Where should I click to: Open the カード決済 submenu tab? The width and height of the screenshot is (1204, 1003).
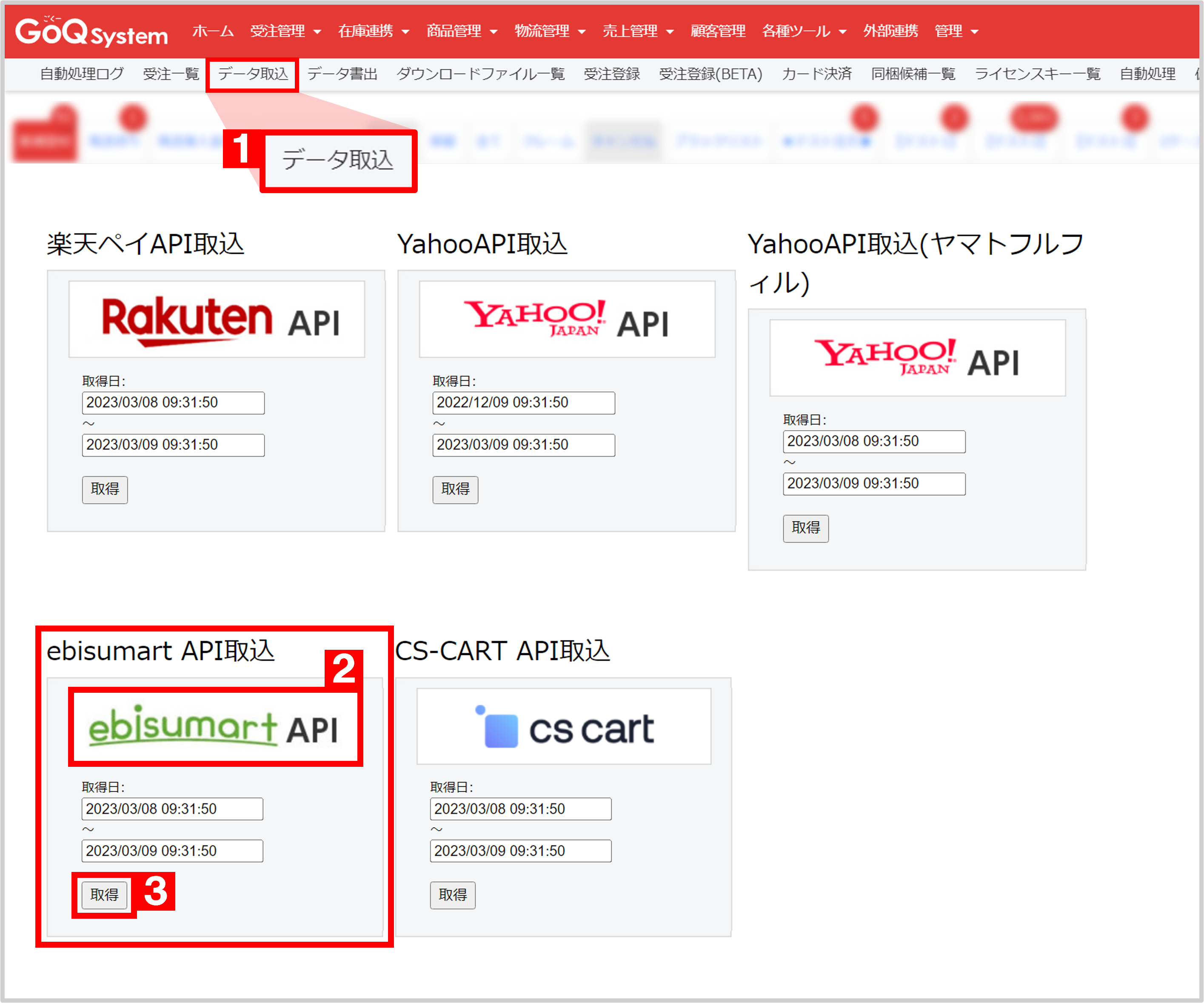pyautogui.click(x=816, y=74)
